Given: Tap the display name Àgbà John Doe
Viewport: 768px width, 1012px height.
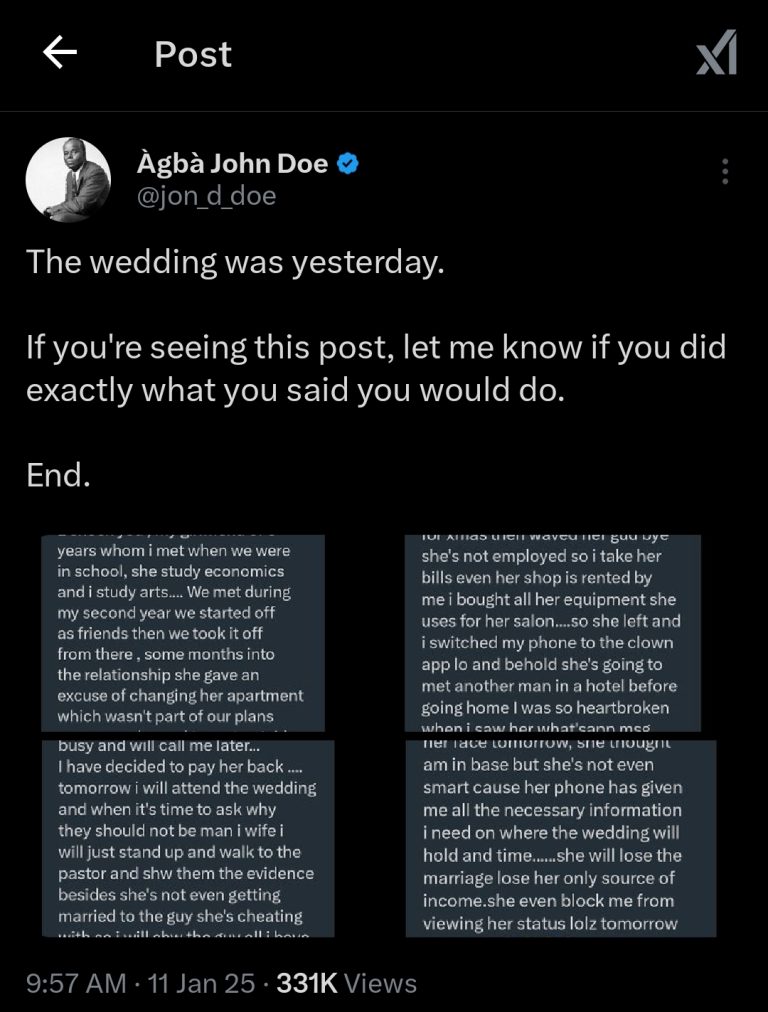Looking at the screenshot, I should pyautogui.click(x=232, y=164).
